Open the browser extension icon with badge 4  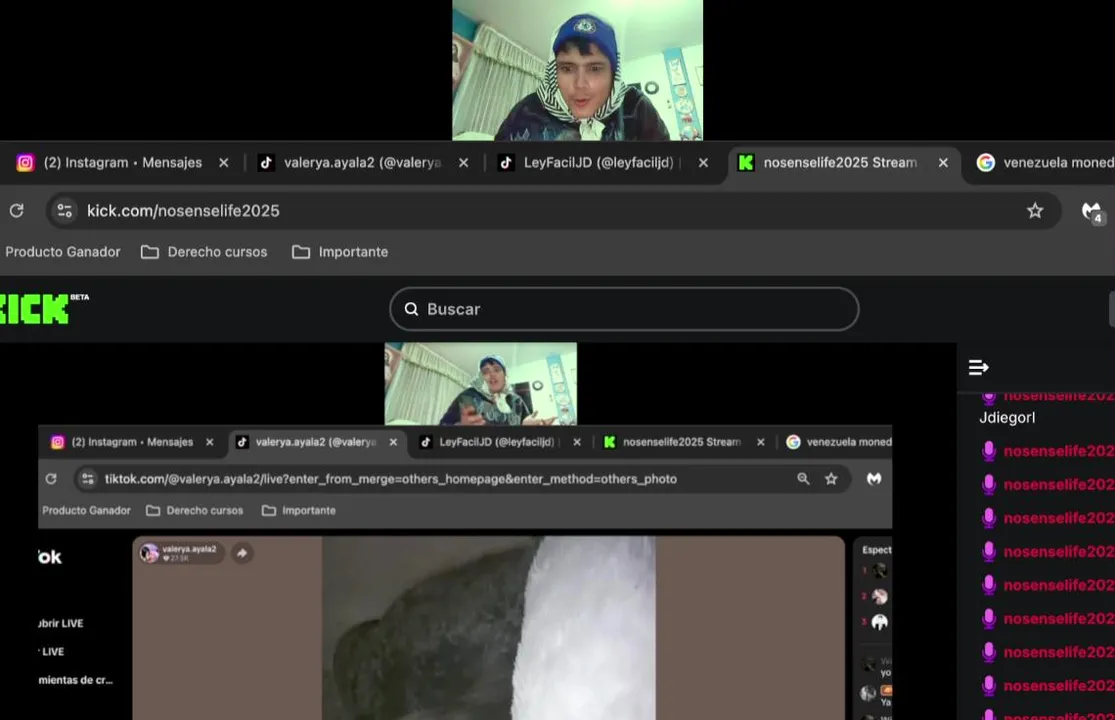click(1092, 211)
